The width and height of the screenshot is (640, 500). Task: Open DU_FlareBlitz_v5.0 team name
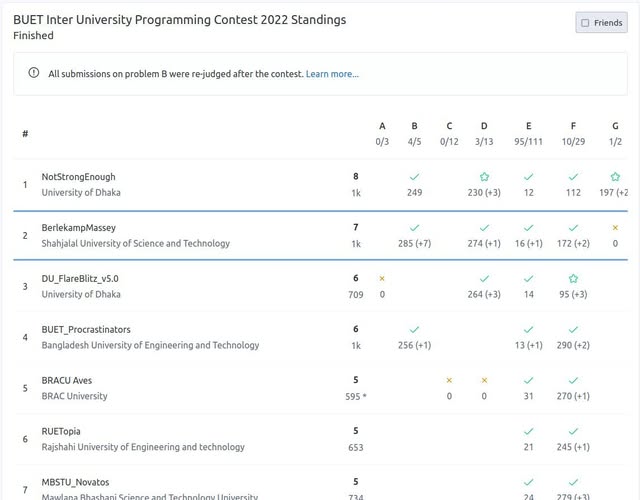80,279
